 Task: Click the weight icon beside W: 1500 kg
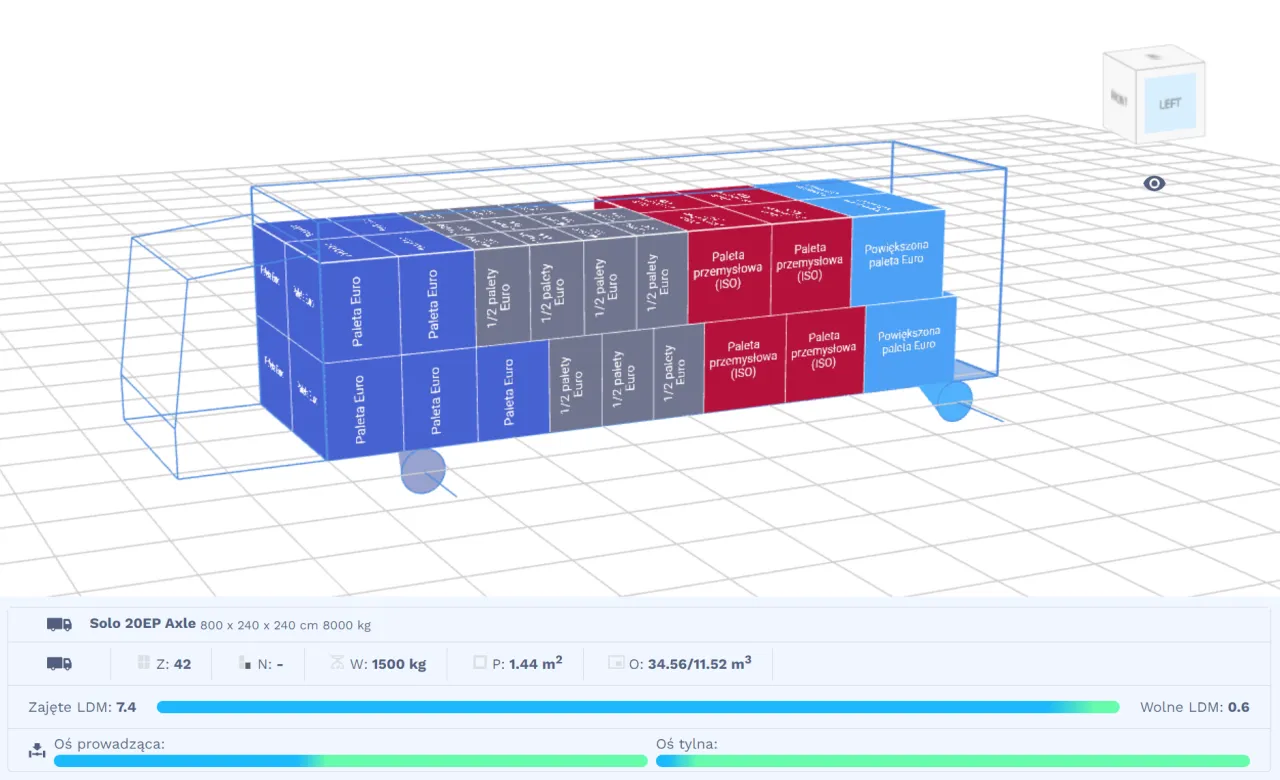pos(337,663)
